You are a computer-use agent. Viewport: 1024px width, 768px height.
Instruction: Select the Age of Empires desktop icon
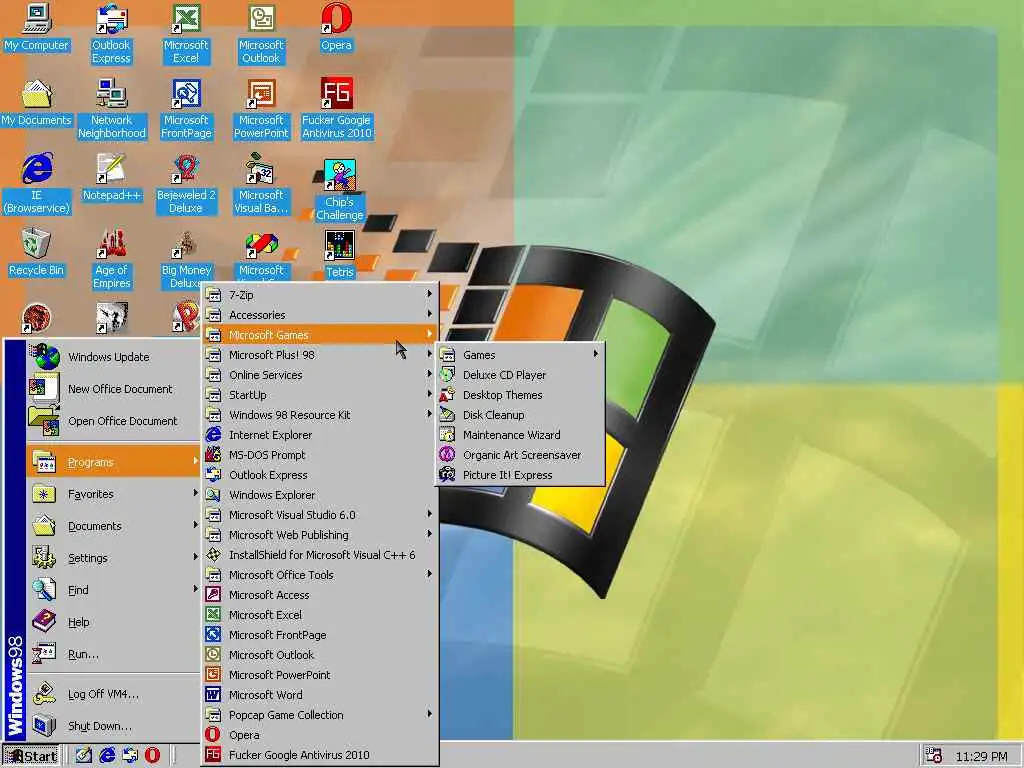(112, 259)
